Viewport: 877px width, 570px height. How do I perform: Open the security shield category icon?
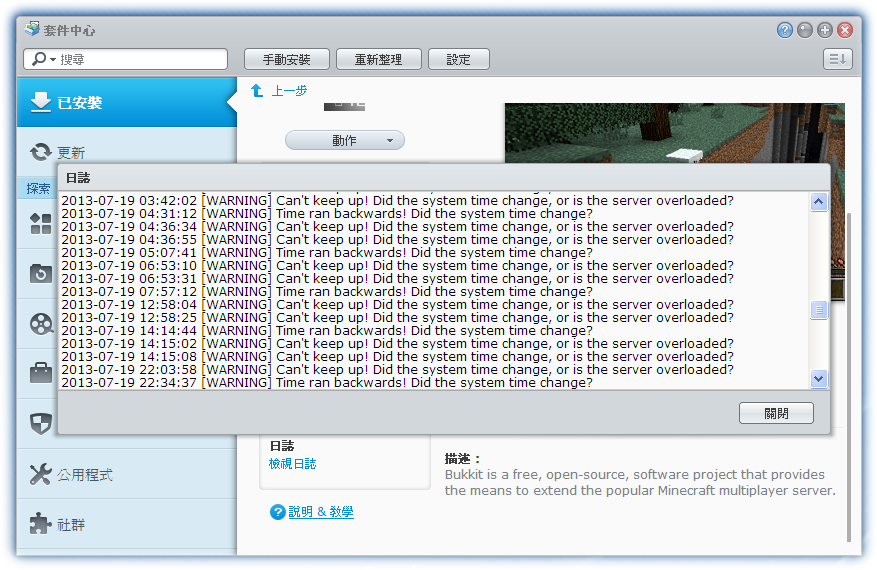click(x=41, y=423)
